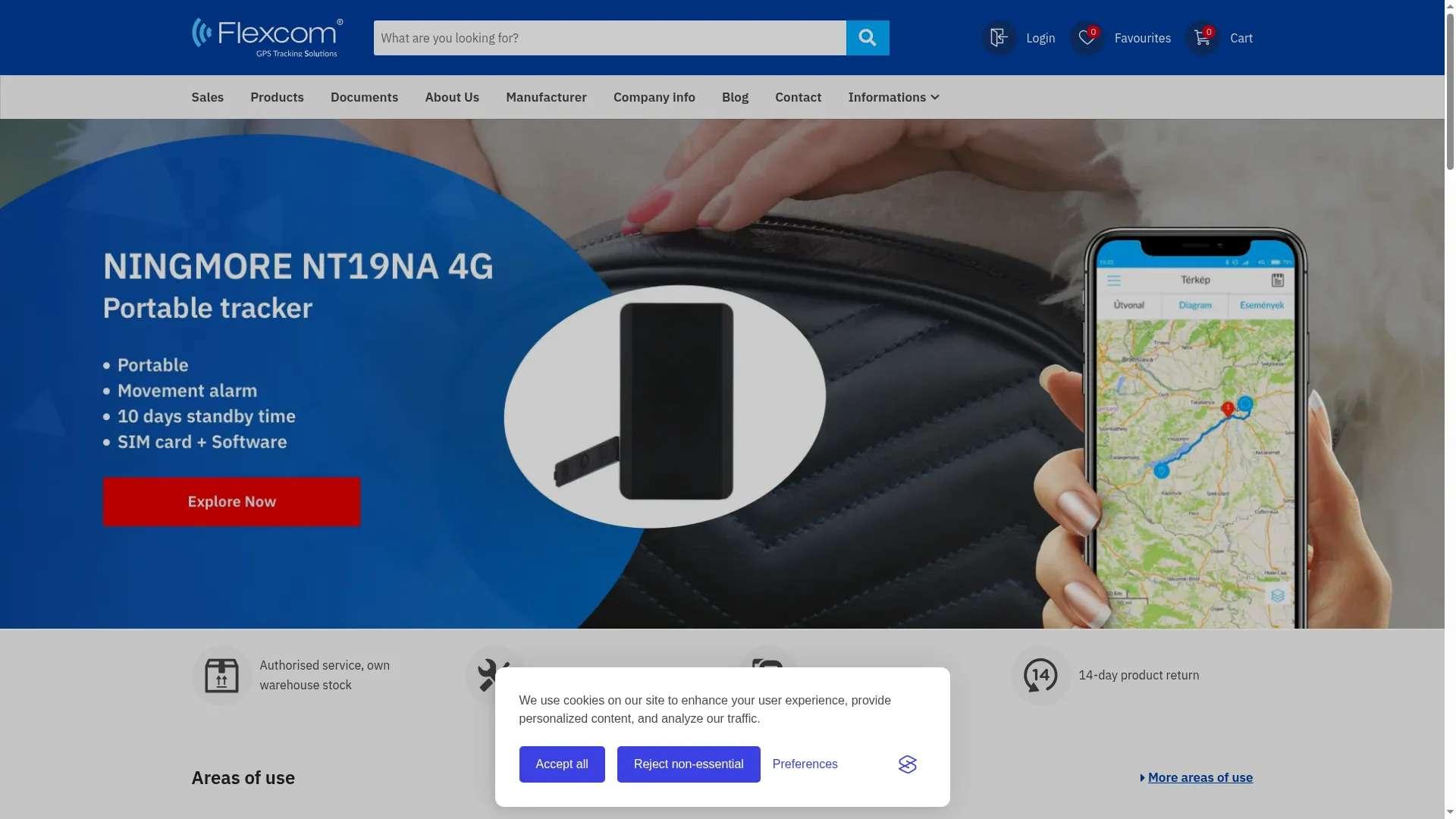
Task: Click 'Authorised service, own warehouse stock' text
Action: click(x=325, y=675)
